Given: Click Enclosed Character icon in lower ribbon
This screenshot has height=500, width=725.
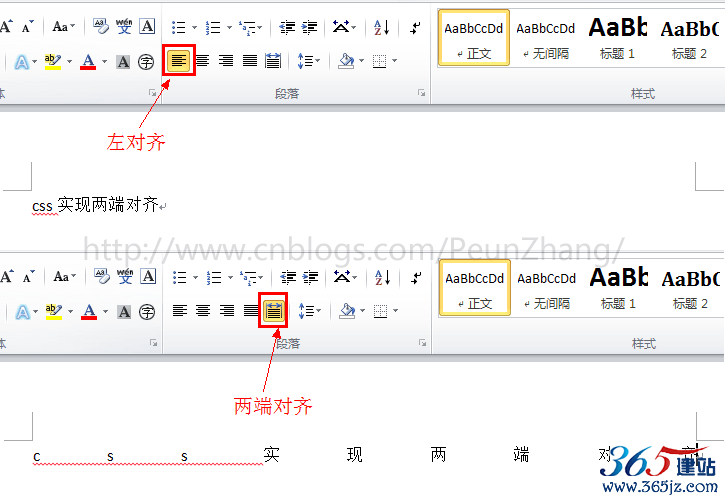Looking at the screenshot, I should pos(147,312).
